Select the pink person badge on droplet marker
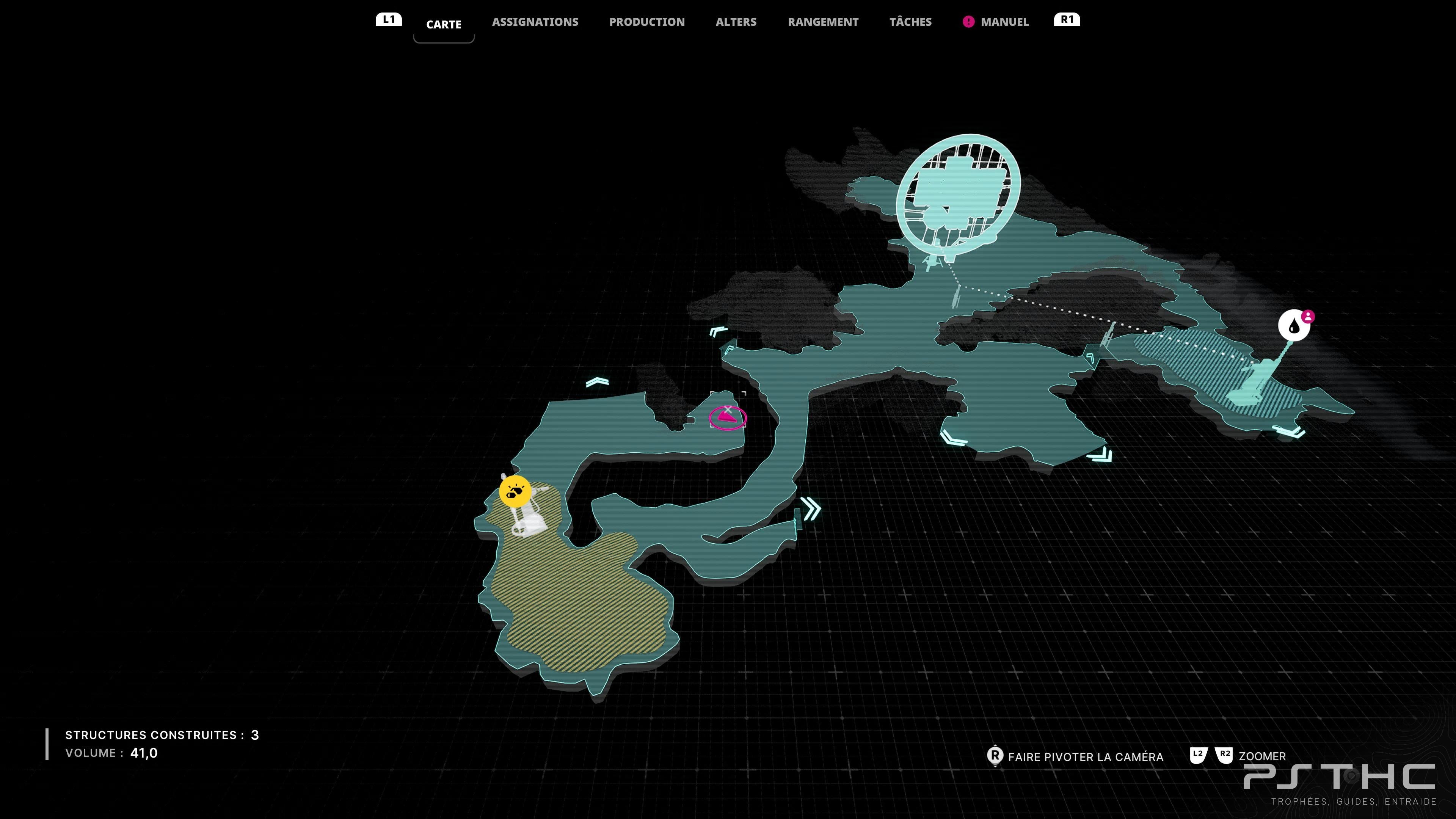 click(x=1307, y=316)
